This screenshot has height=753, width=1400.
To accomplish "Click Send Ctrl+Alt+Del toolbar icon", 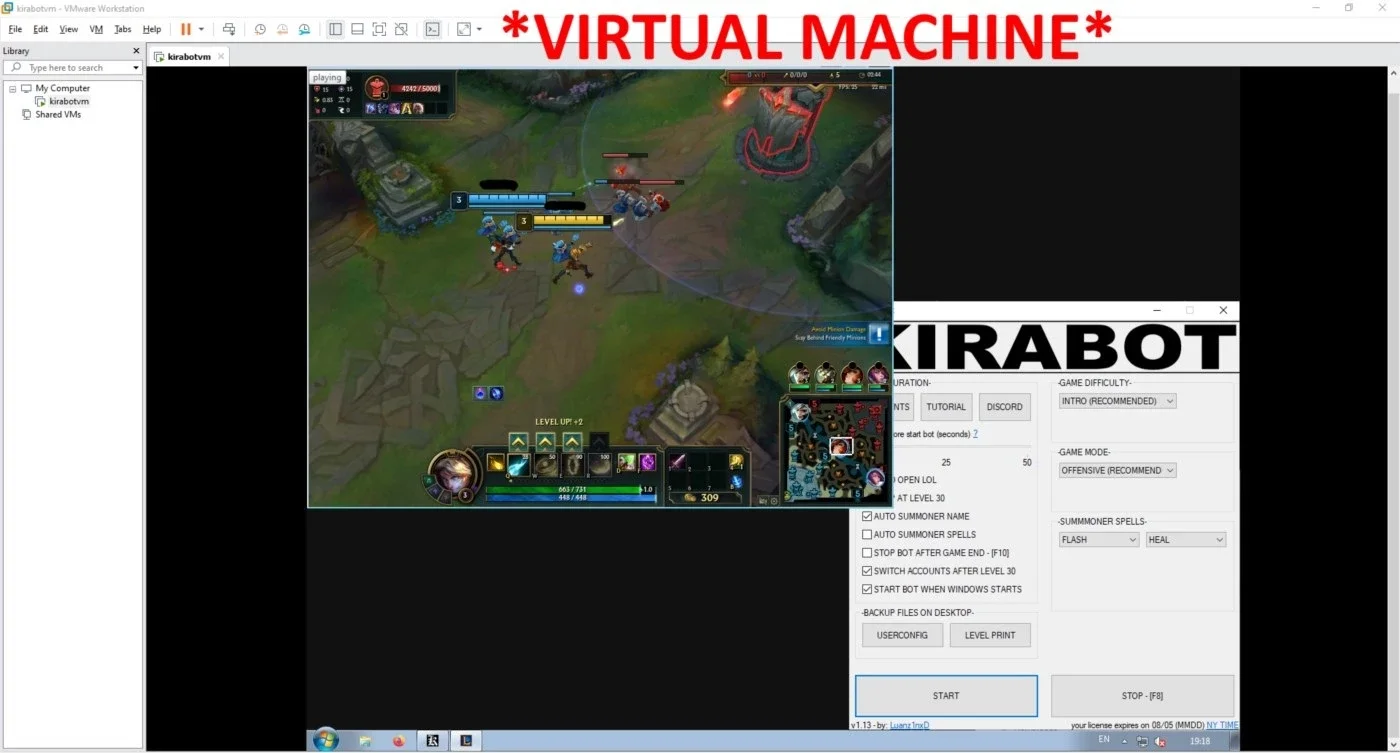I will [229, 29].
